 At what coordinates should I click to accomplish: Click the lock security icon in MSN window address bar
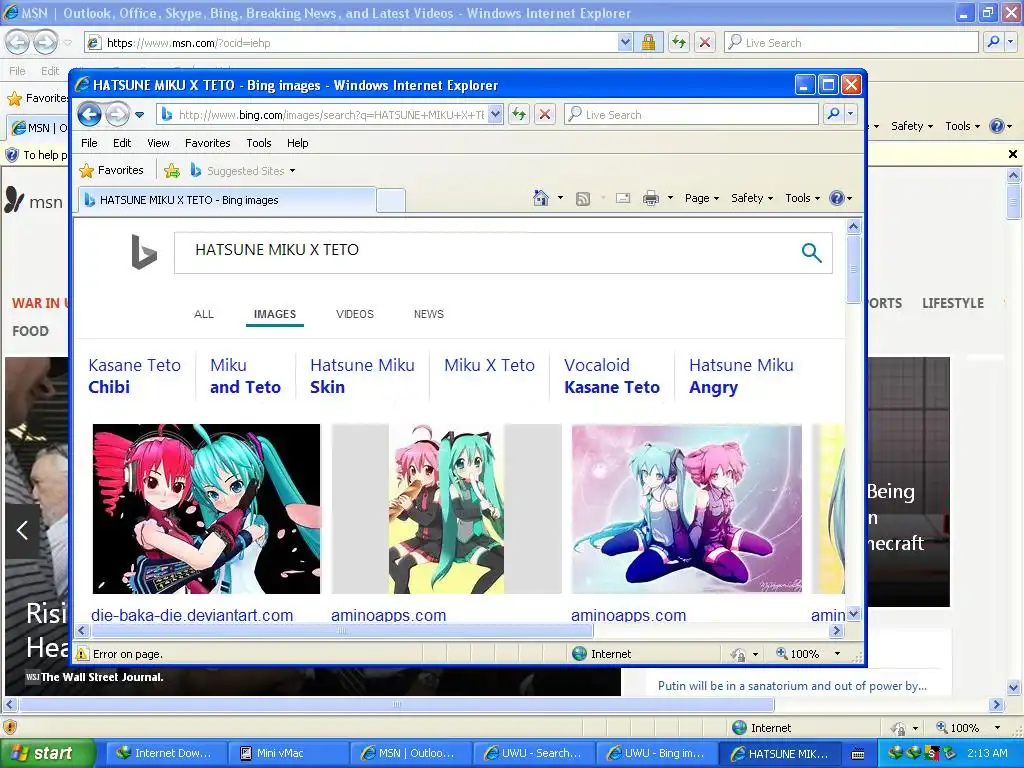click(x=648, y=42)
